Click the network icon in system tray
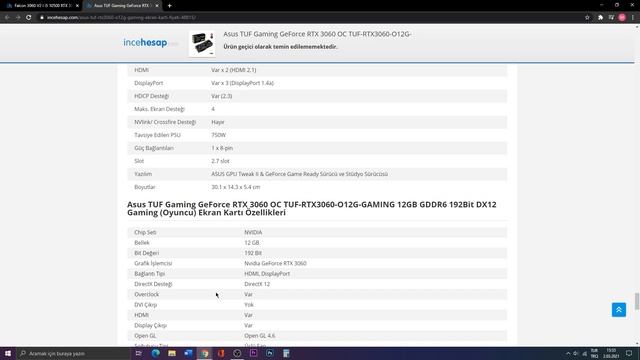 coord(584,353)
